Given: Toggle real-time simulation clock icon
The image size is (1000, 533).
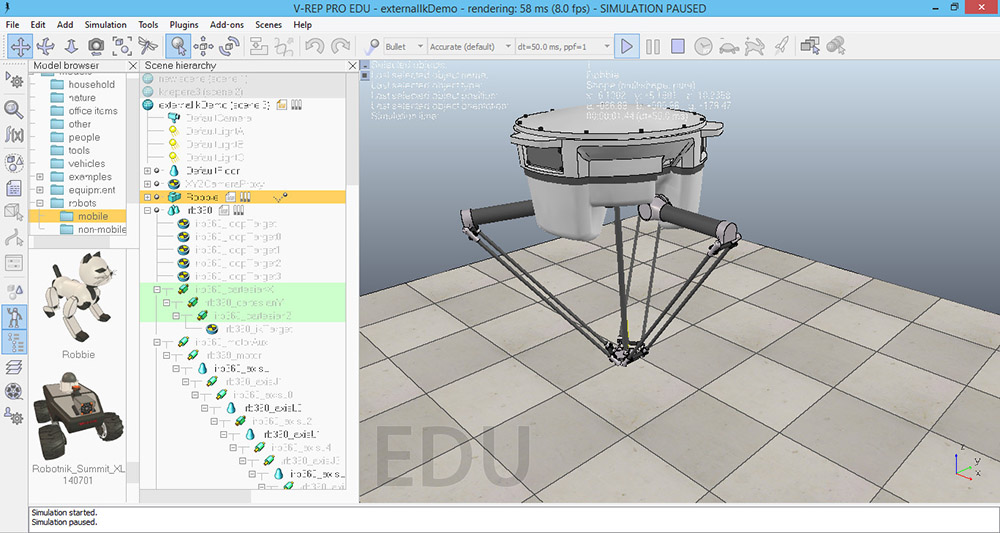Looking at the screenshot, I should click(x=704, y=46).
